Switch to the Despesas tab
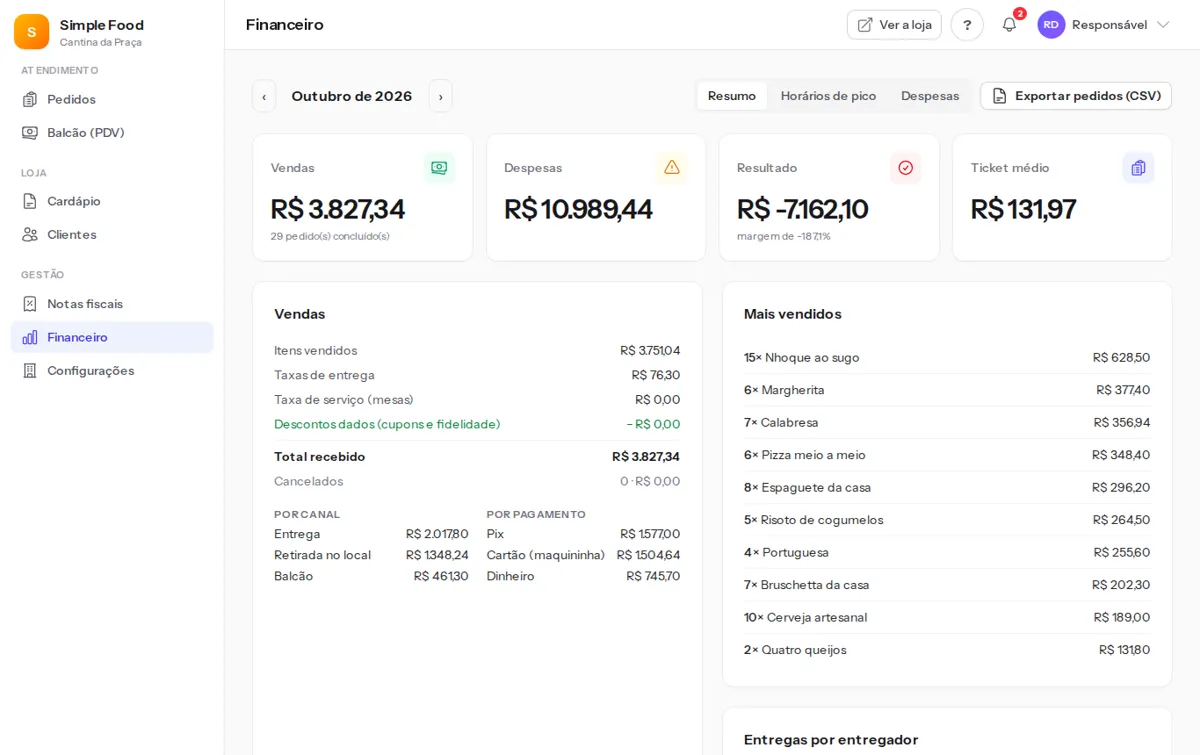The image size is (1200, 755). click(x=930, y=96)
